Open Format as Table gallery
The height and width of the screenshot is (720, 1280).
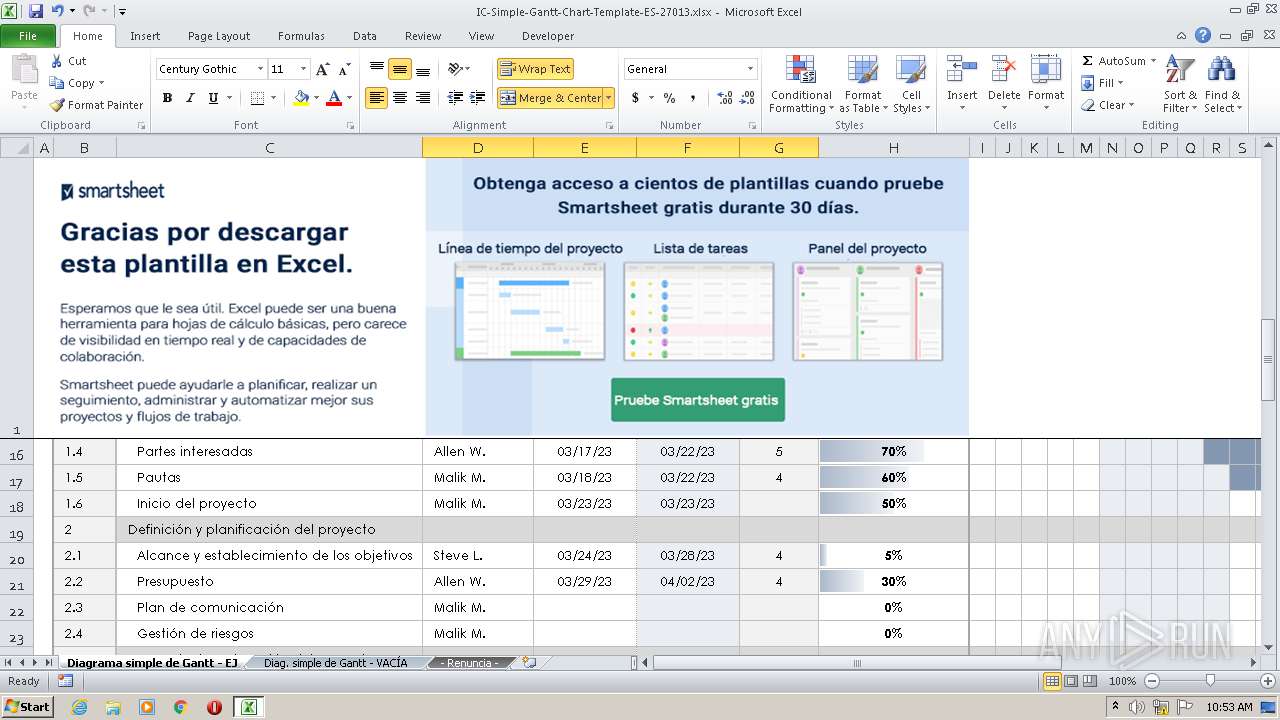863,84
